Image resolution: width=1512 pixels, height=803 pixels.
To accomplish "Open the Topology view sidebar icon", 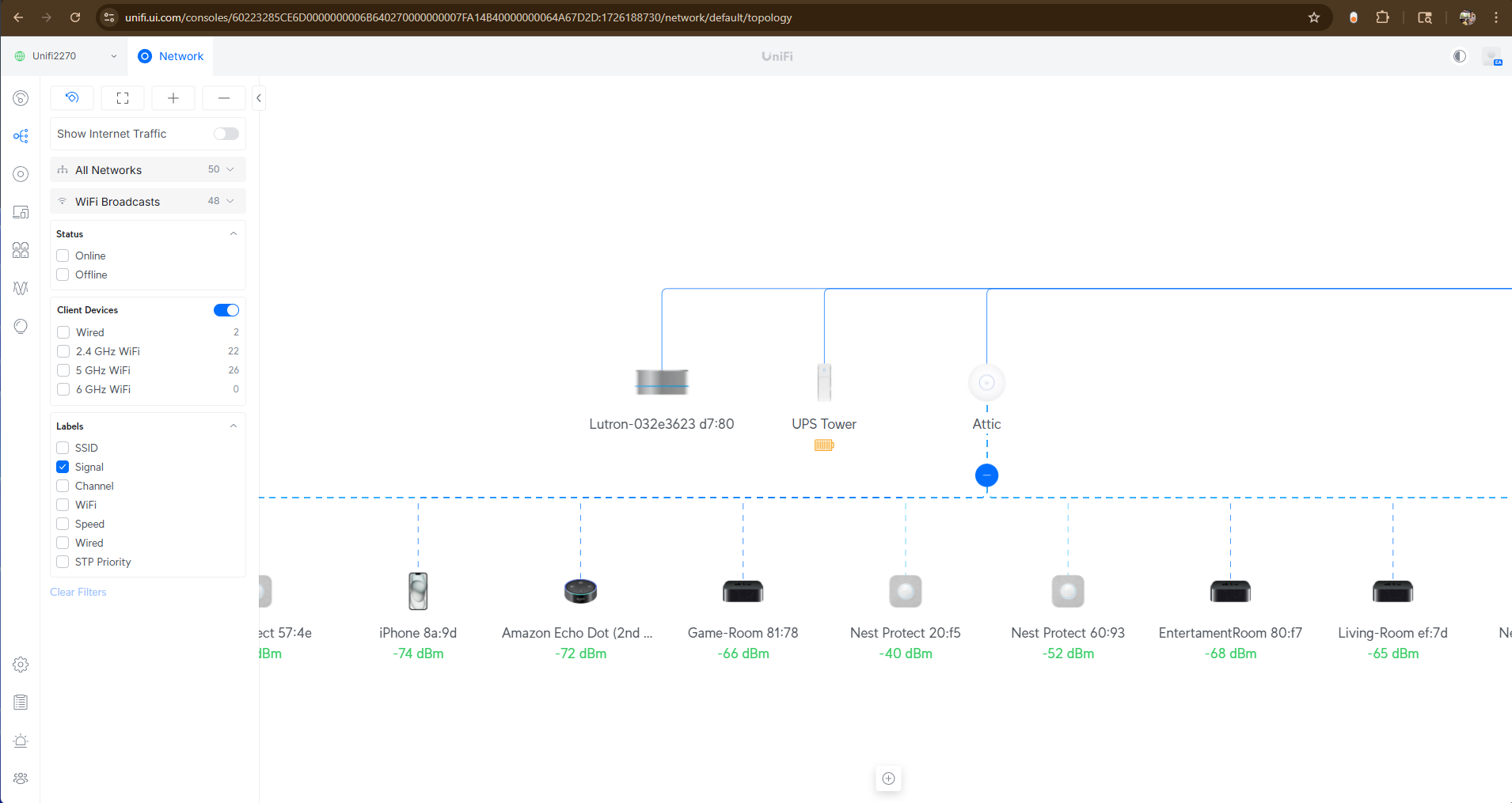I will click(21, 136).
